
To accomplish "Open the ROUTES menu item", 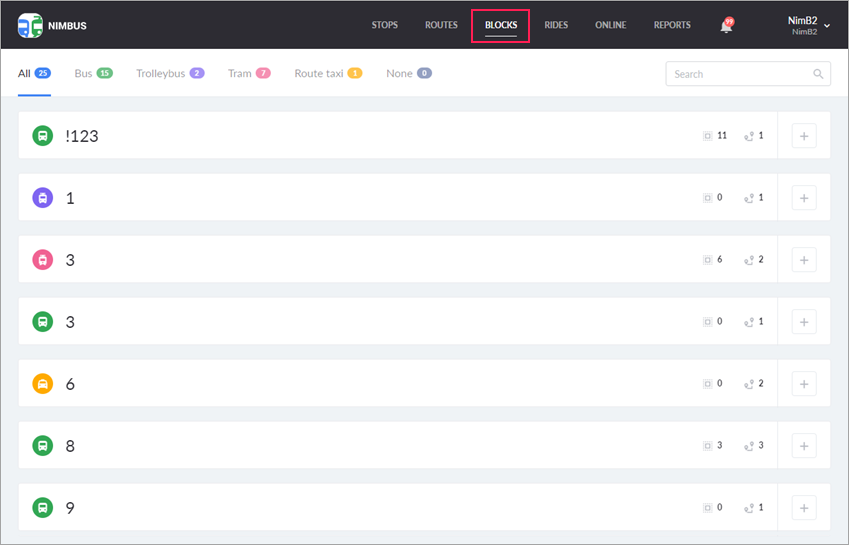I will [441, 25].
